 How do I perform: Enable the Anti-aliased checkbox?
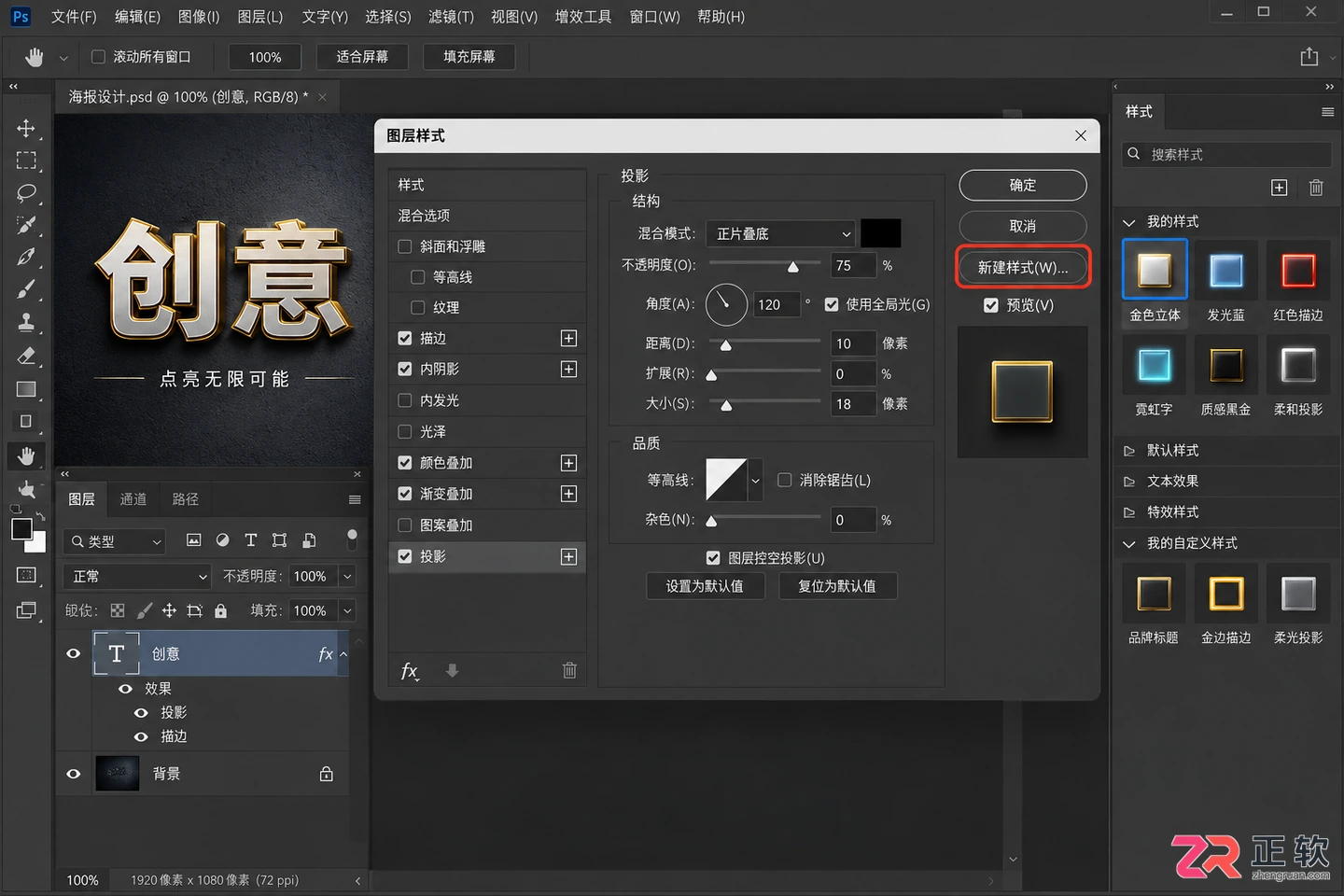click(785, 480)
